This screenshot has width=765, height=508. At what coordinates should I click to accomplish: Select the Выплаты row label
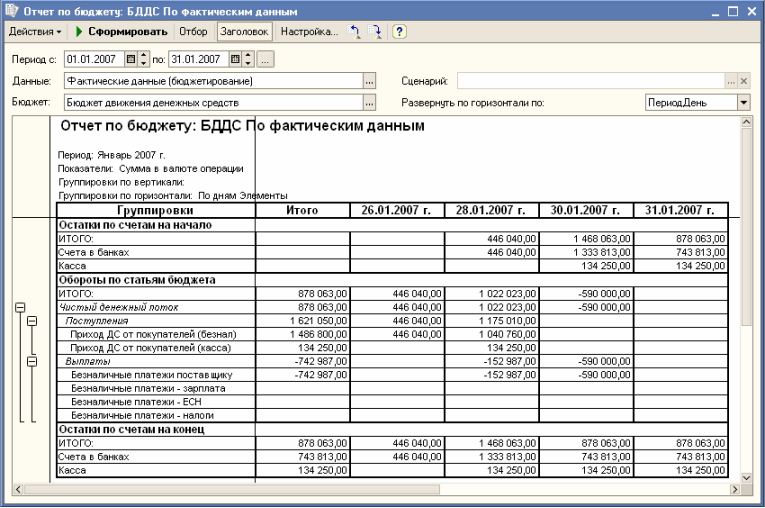(x=88, y=362)
